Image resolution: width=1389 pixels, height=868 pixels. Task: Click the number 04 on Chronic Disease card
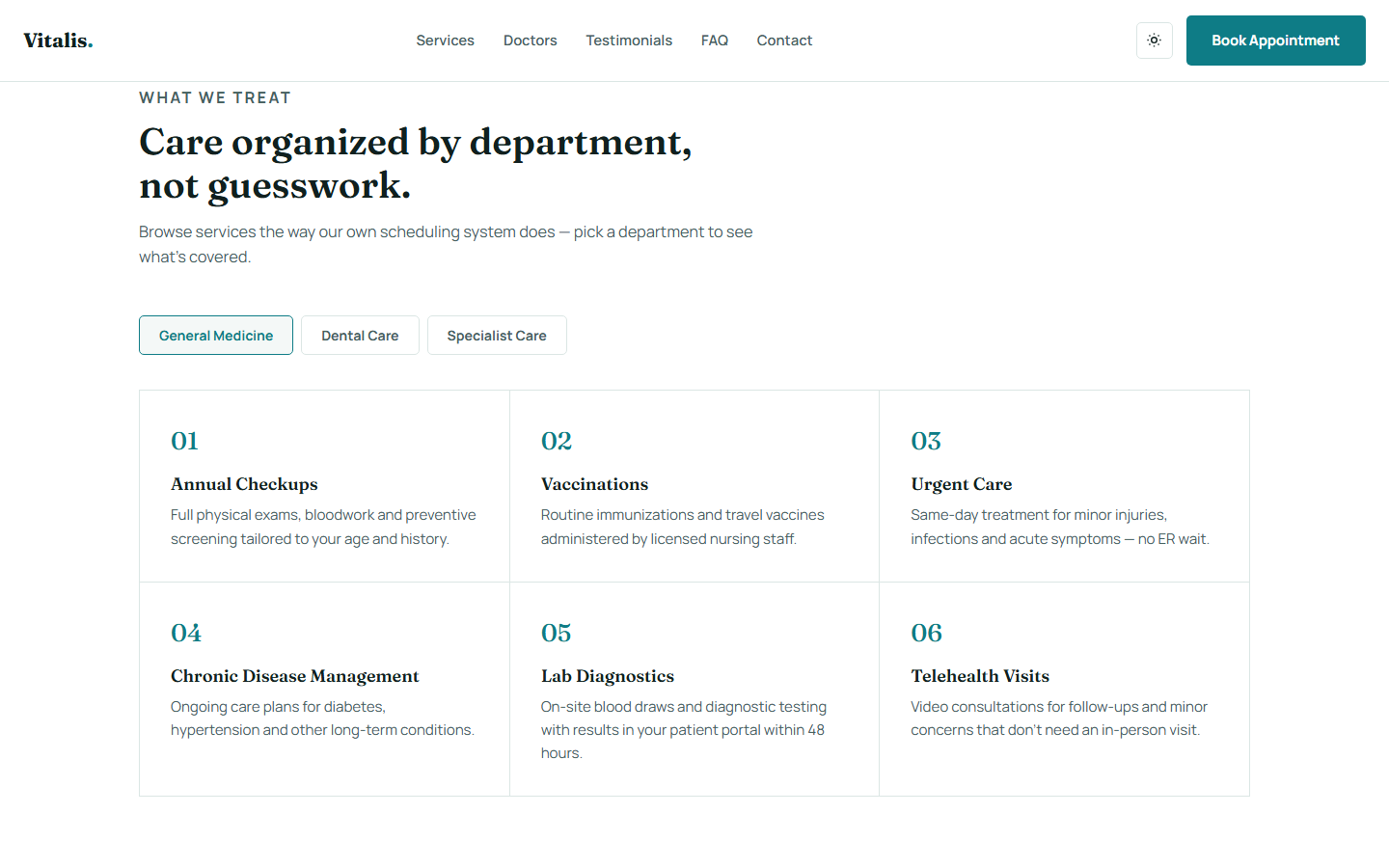point(186,633)
